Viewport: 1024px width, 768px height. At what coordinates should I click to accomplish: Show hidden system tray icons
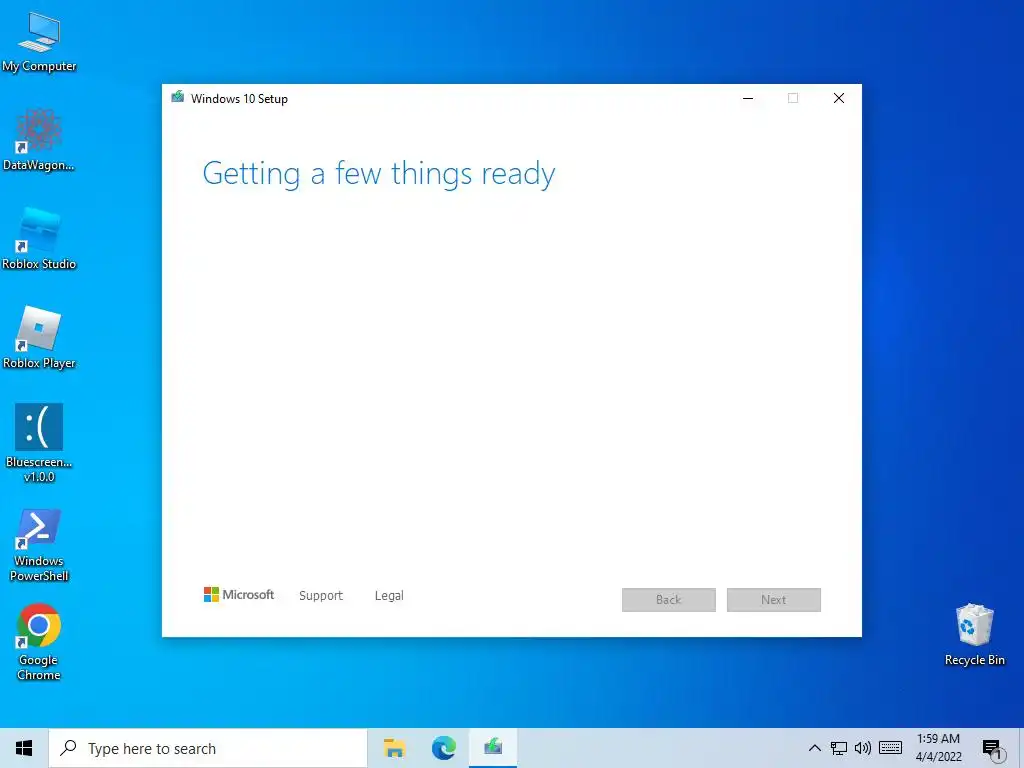click(814, 748)
